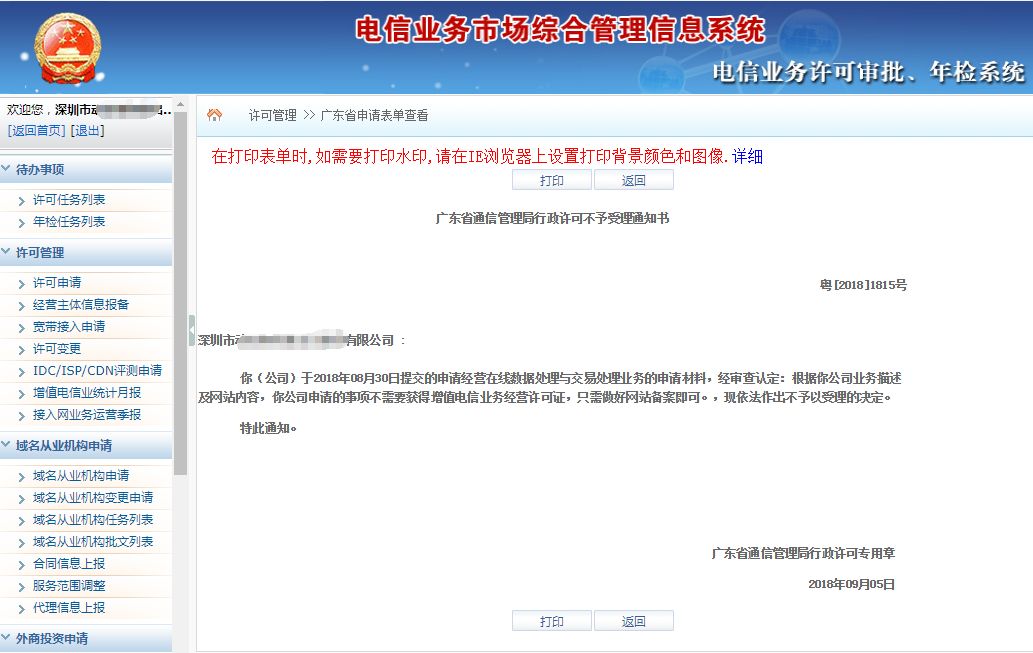Click 许可管理 in the breadcrumb
The width and height of the screenshot is (1033, 653).
(273, 115)
